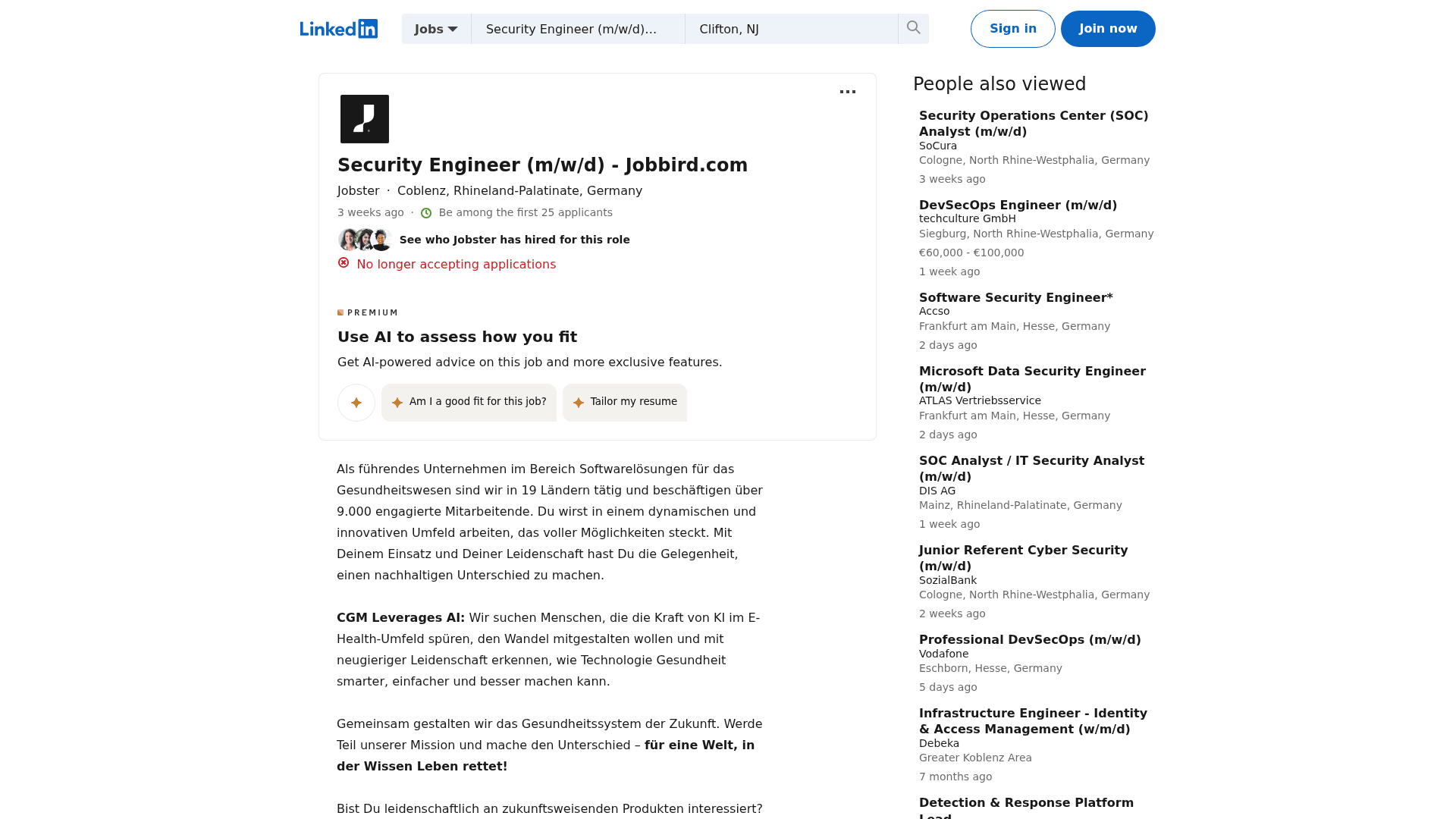Ask 'Am I a good fit for this job?'
This screenshot has width=1456, height=819.
click(469, 402)
